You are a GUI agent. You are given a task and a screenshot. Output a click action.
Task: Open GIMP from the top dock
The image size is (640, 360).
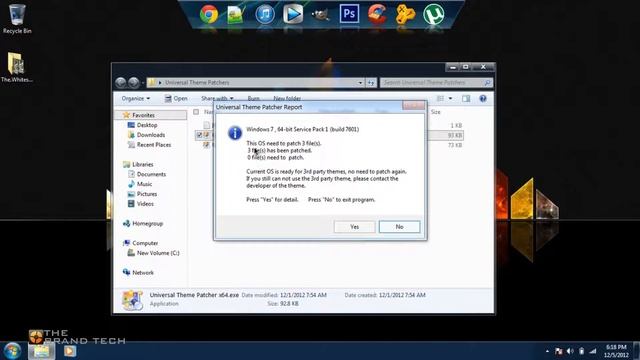tap(320, 15)
